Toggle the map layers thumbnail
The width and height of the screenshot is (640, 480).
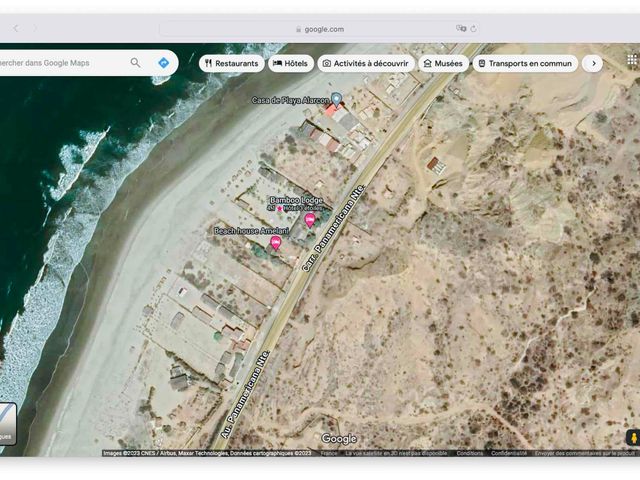tap(6, 424)
